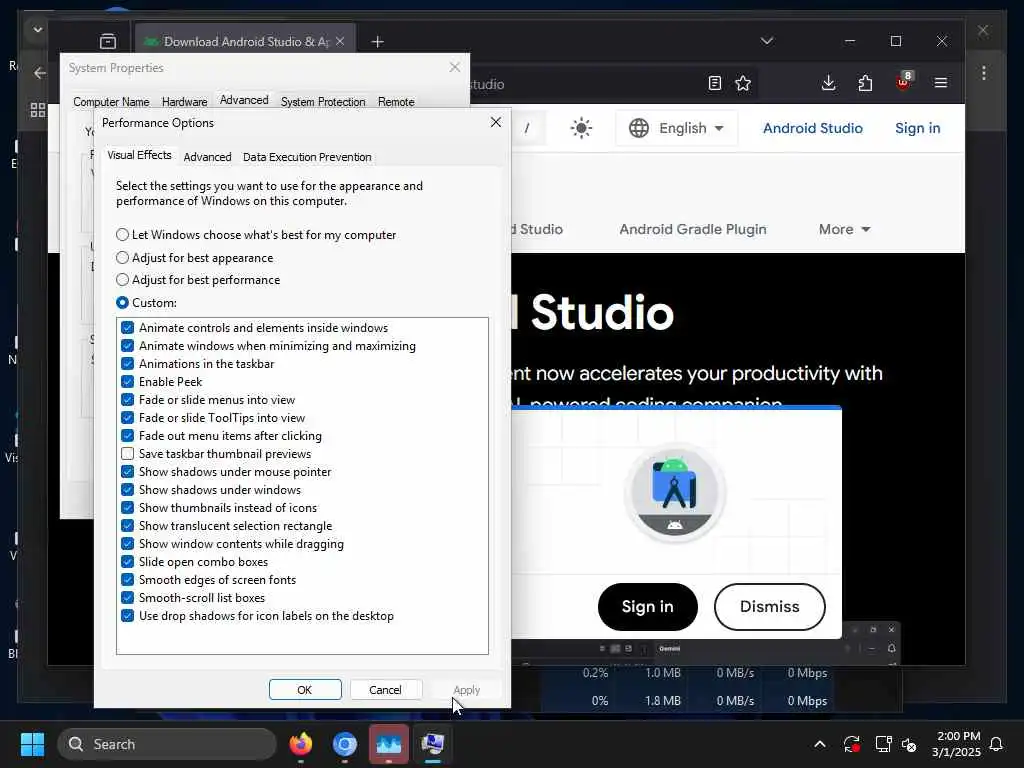
Task: Click the sync update tray icon
Action: coord(852,744)
